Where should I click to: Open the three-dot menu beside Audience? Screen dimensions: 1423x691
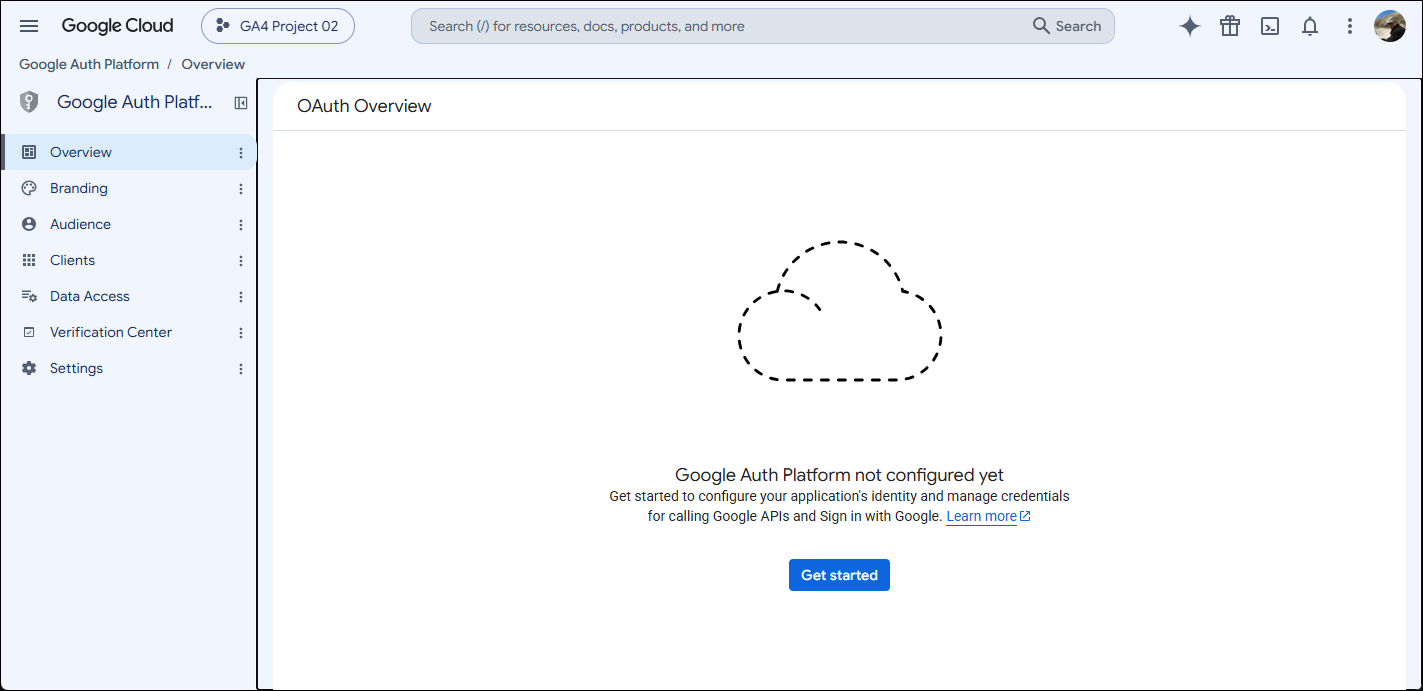(x=241, y=225)
